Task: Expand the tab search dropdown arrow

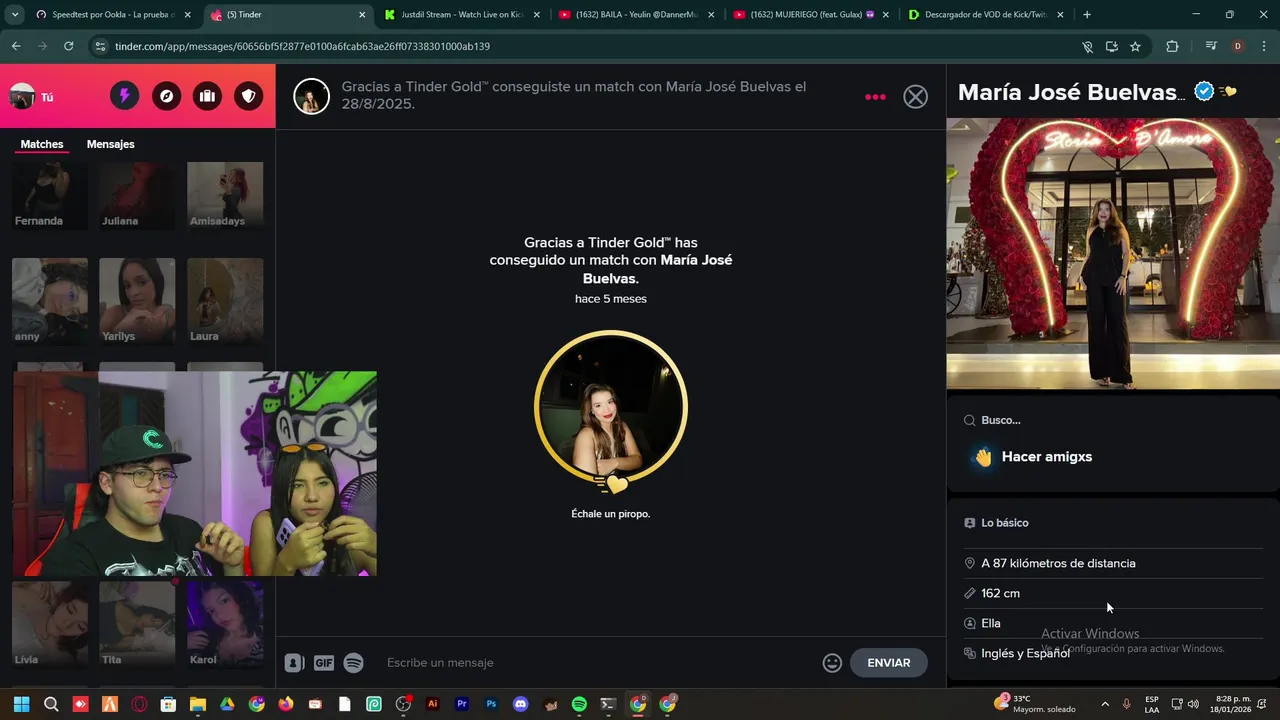Action: point(14,15)
